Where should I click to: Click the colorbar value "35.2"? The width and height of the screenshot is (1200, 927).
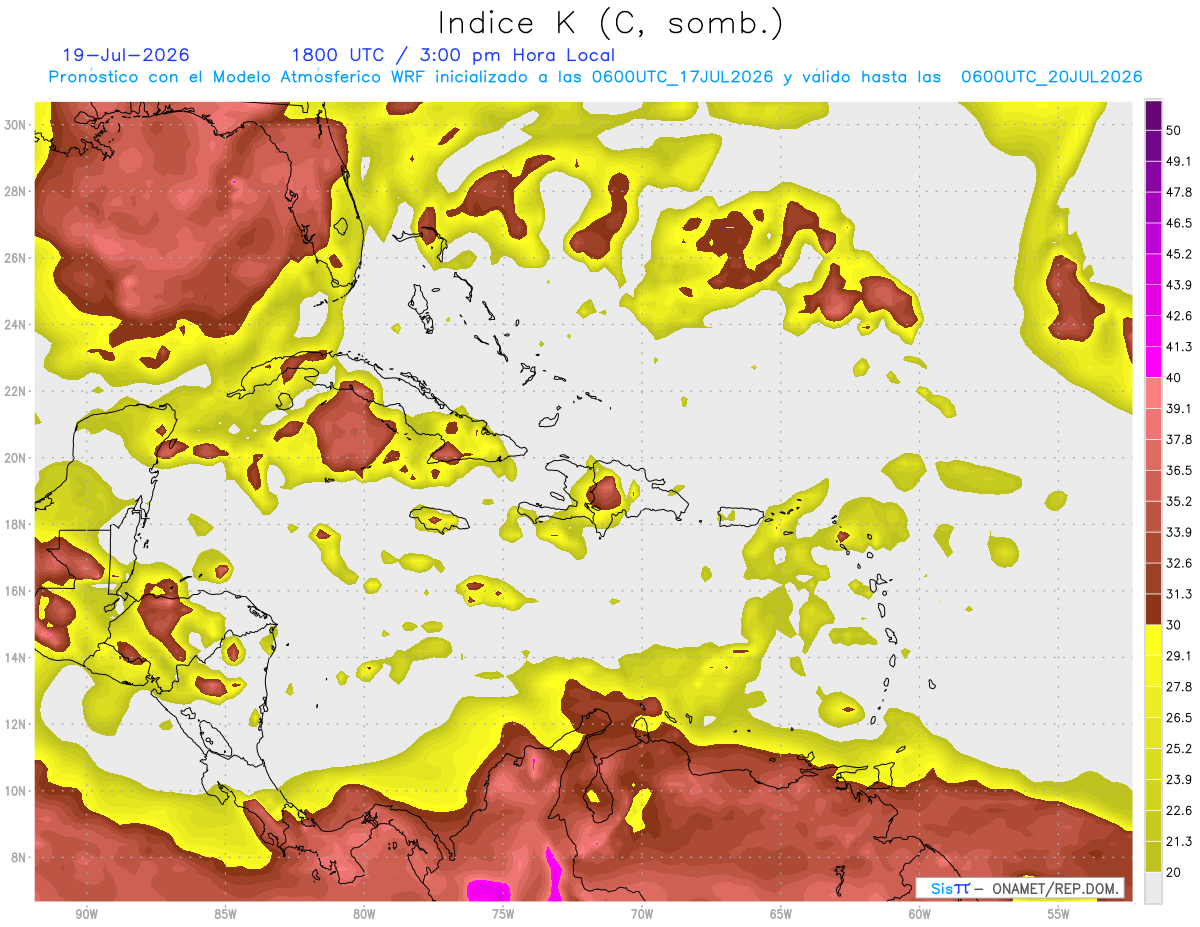(x=1178, y=501)
